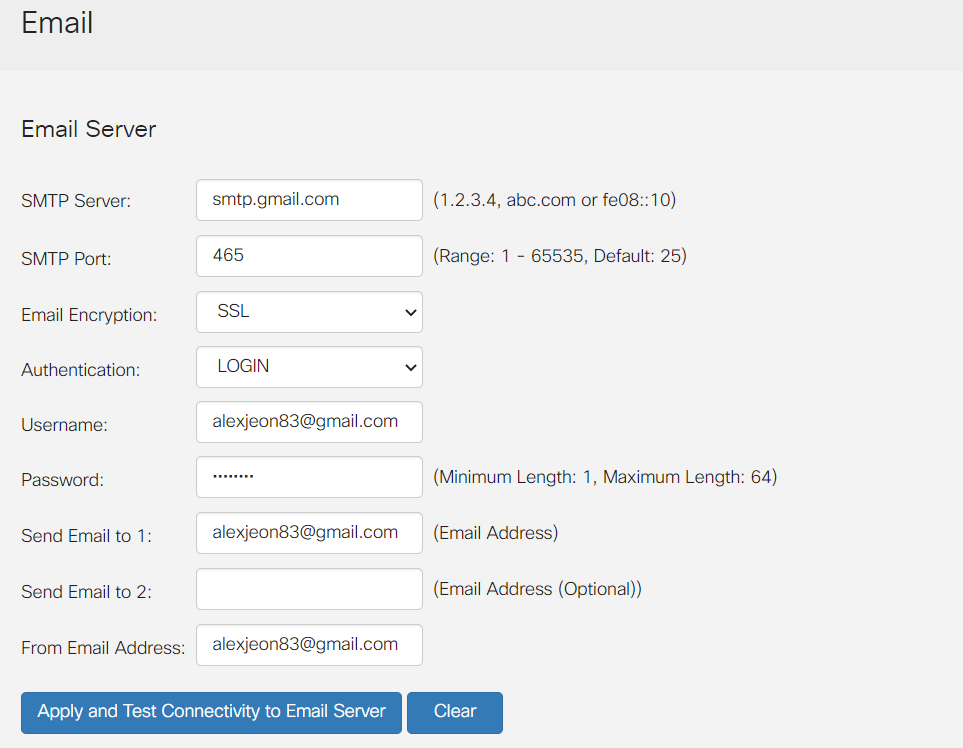Open the Email Encryption dropdown set to SSL
The width and height of the screenshot is (963, 748).
(x=309, y=312)
